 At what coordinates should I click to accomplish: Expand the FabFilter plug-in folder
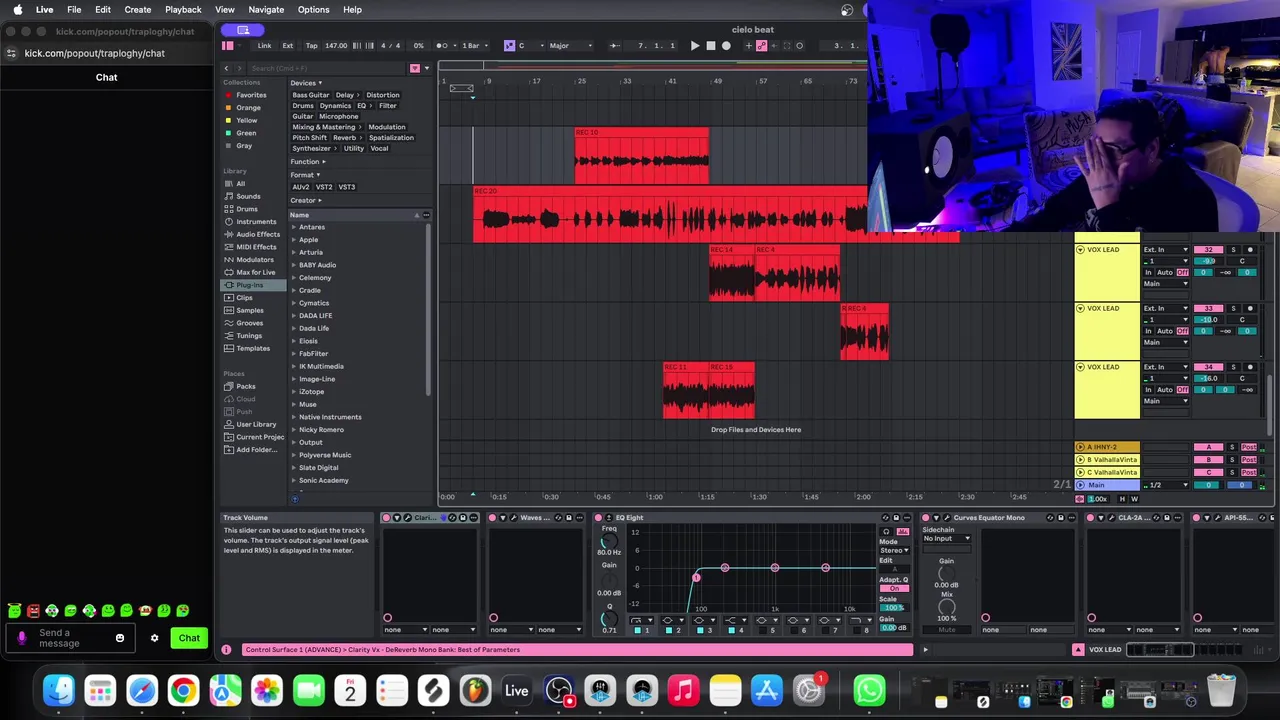[x=294, y=353]
